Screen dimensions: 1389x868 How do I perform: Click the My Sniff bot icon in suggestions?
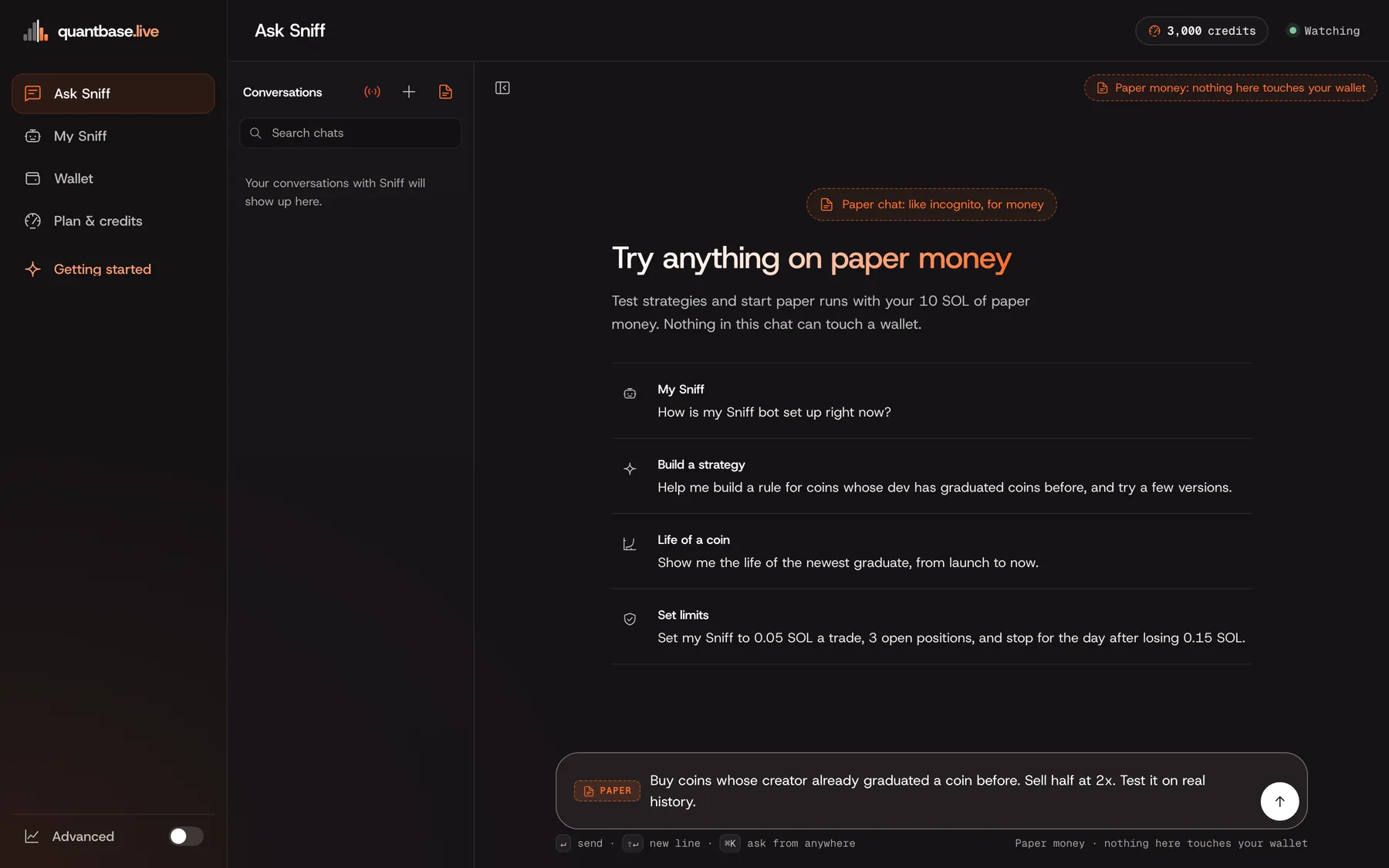[630, 393]
